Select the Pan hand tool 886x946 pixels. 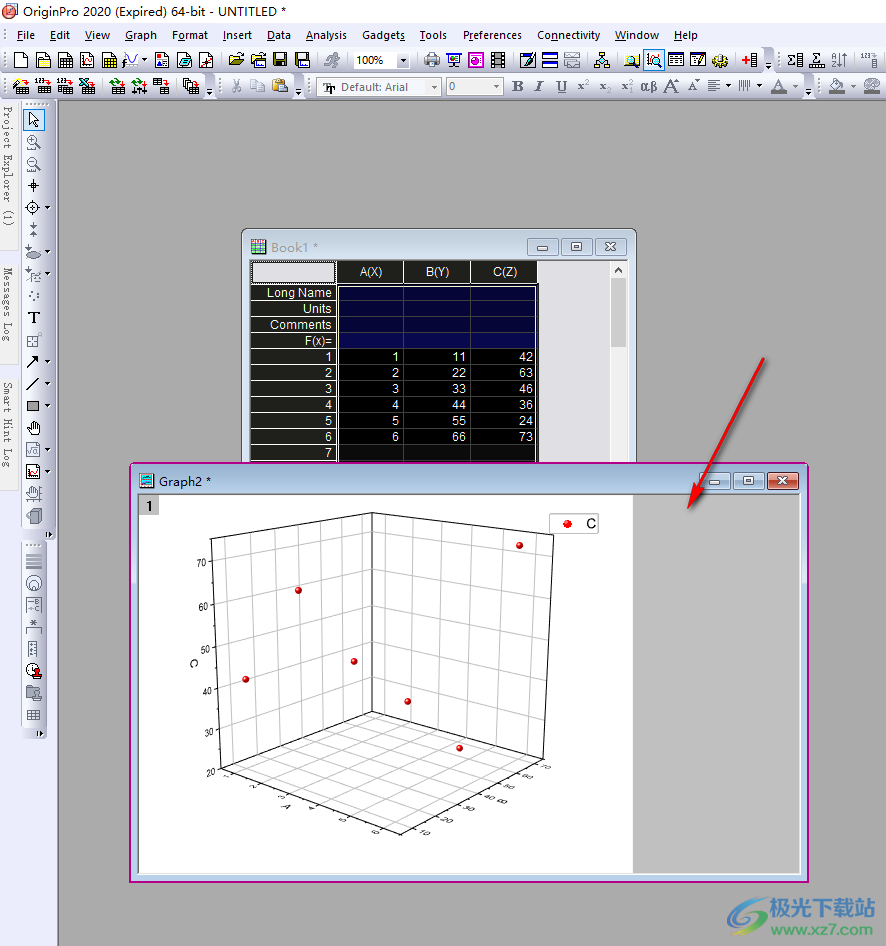pos(33,428)
